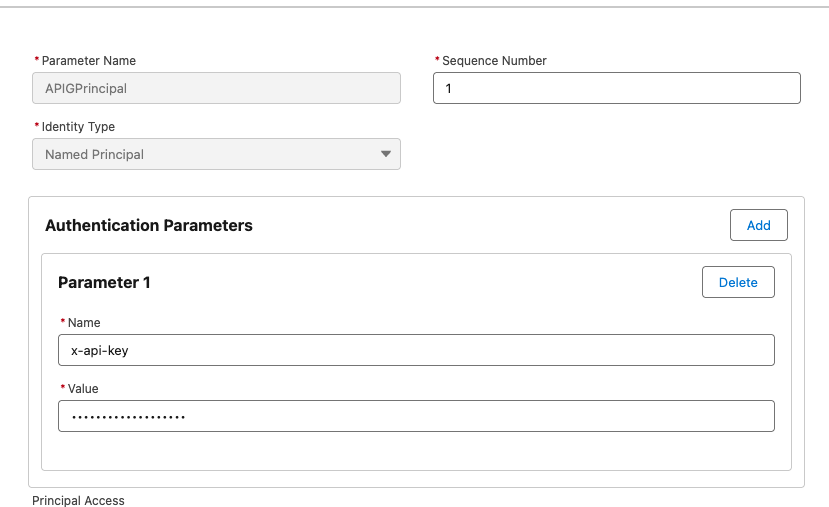Click the APIGPrincipal Parameter Name field

click(x=216, y=88)
